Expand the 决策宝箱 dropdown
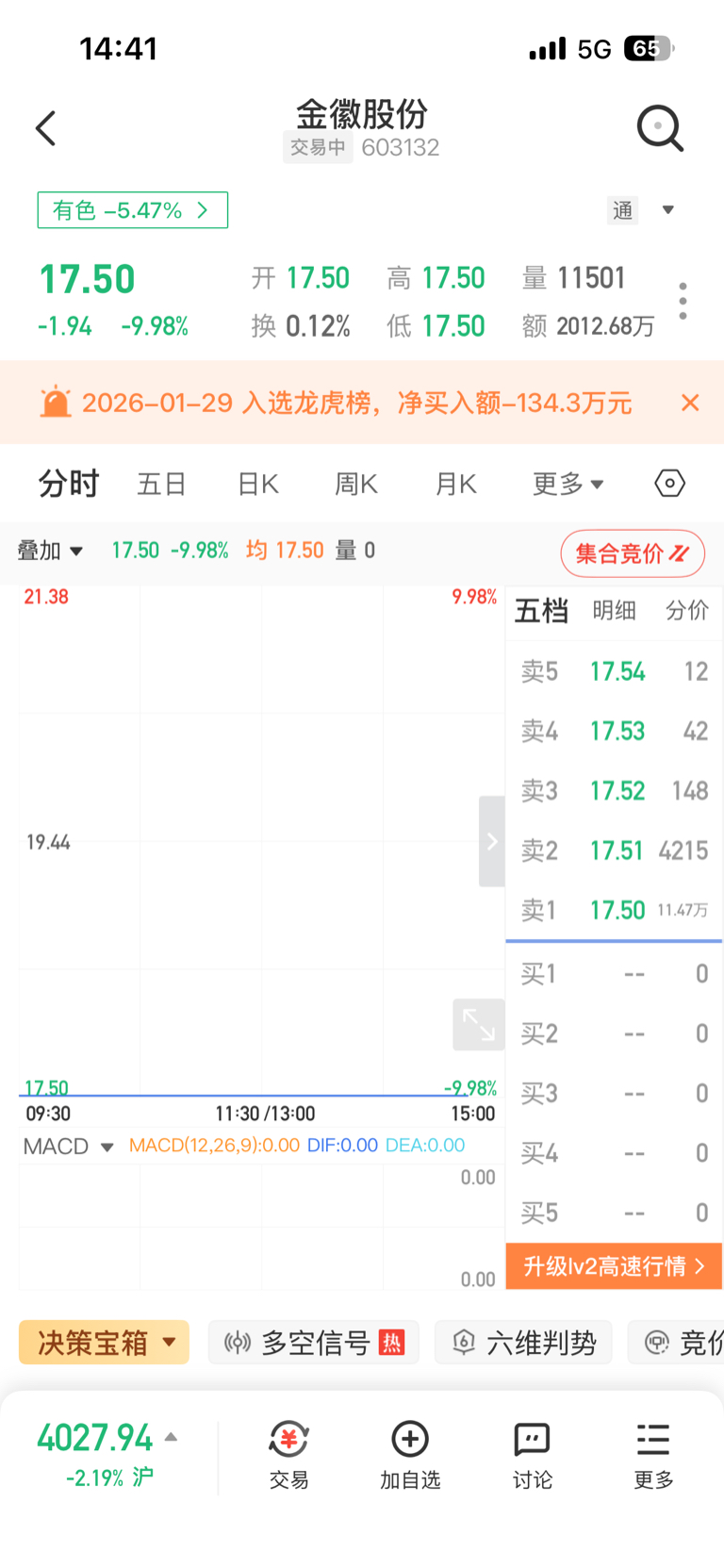This screenshot has height=1568, width=724. pyautogui.click(x=104, y=1343)
